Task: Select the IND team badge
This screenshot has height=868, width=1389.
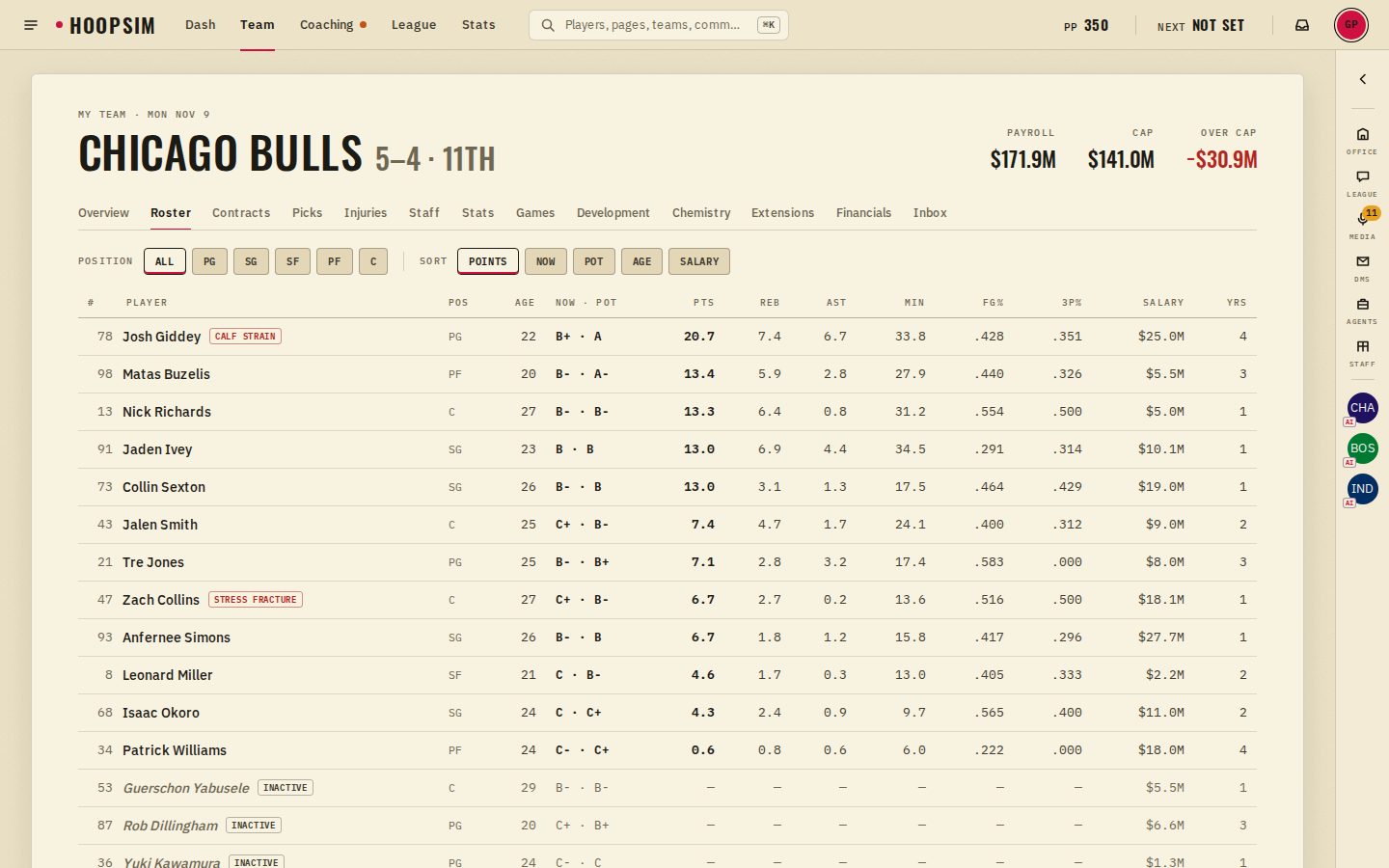Action: (1362, 489)
